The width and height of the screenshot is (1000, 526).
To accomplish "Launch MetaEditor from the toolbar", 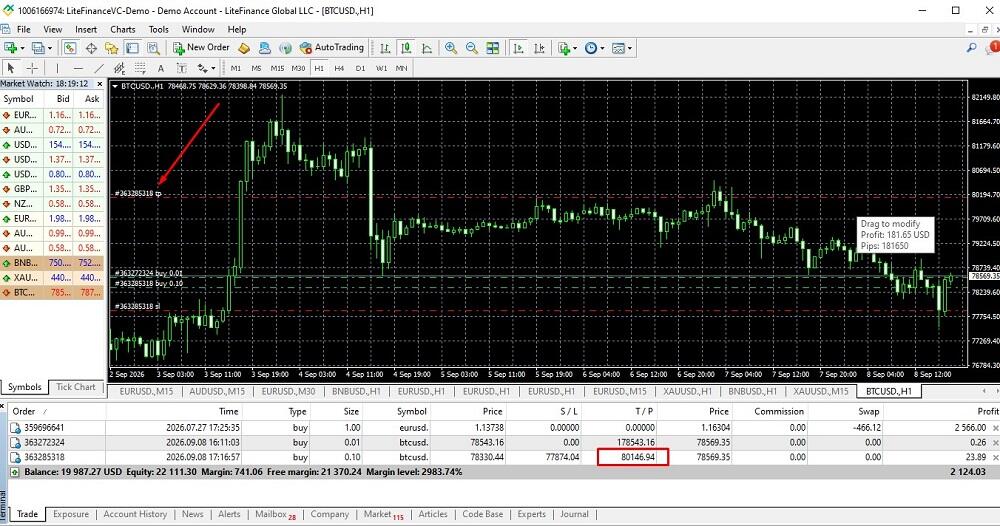I will tap(244, 48).
